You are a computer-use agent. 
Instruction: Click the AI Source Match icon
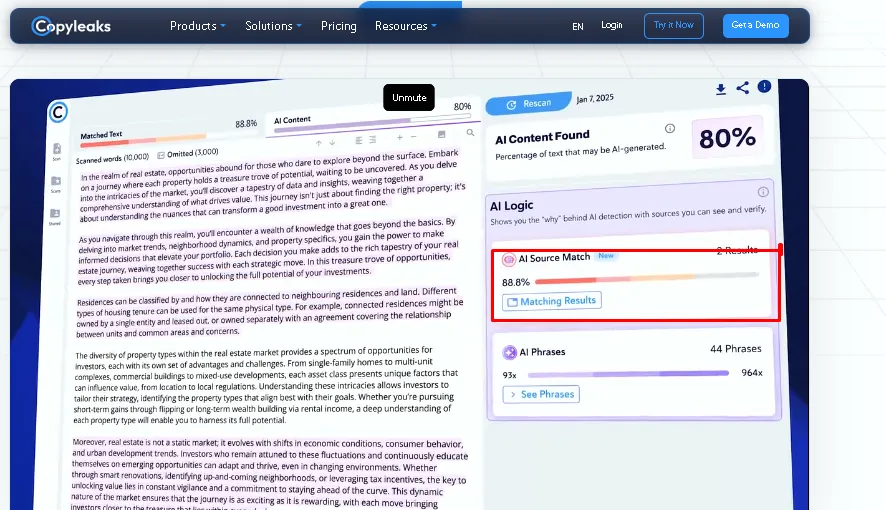509,259
